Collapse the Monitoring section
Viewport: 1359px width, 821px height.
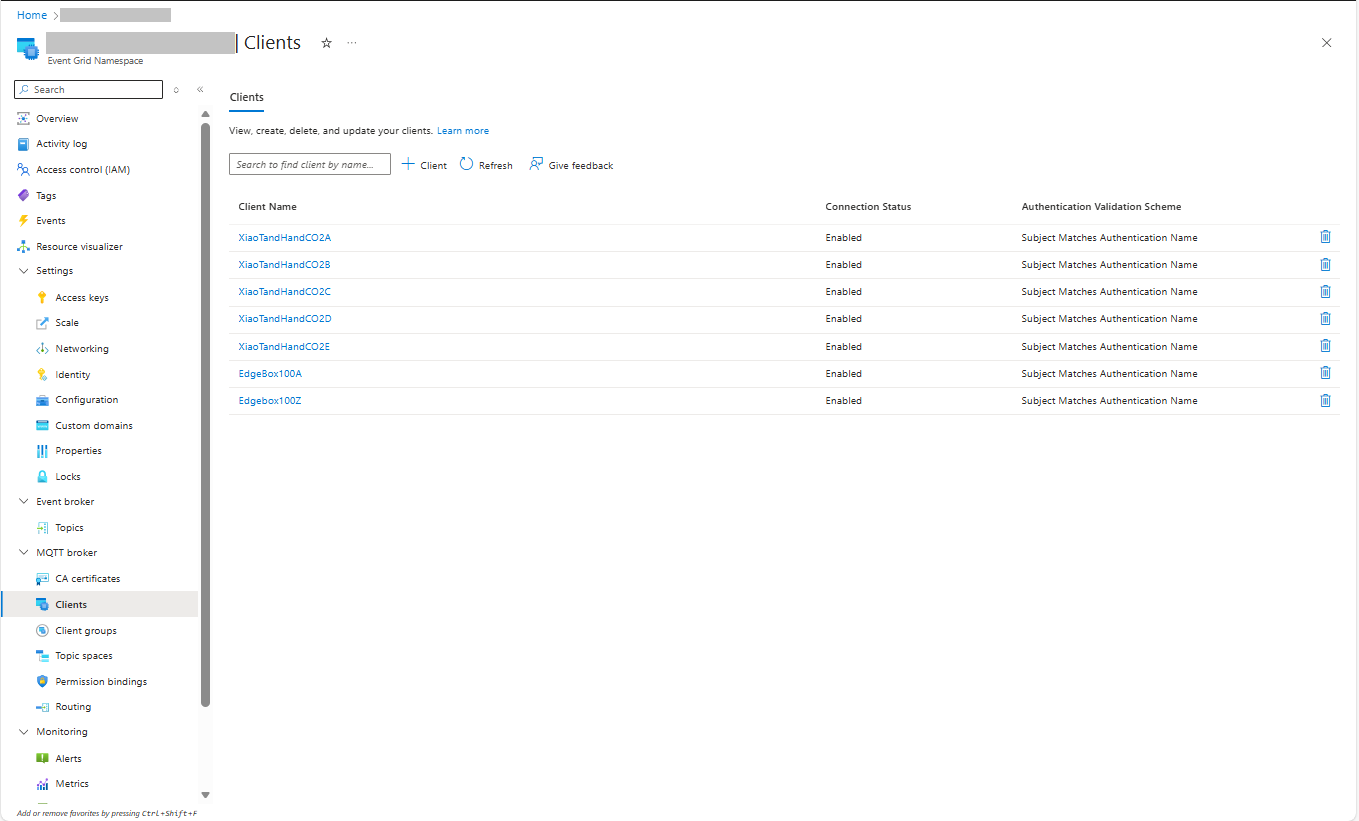coord(24,732)
